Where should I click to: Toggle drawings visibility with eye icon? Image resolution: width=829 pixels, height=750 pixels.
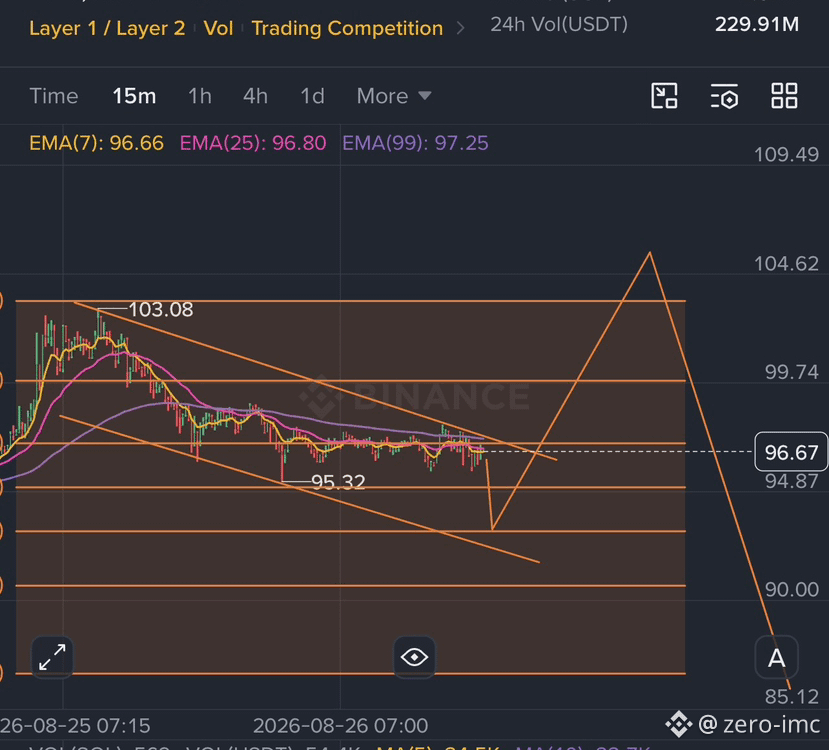(x=414, y=657)
